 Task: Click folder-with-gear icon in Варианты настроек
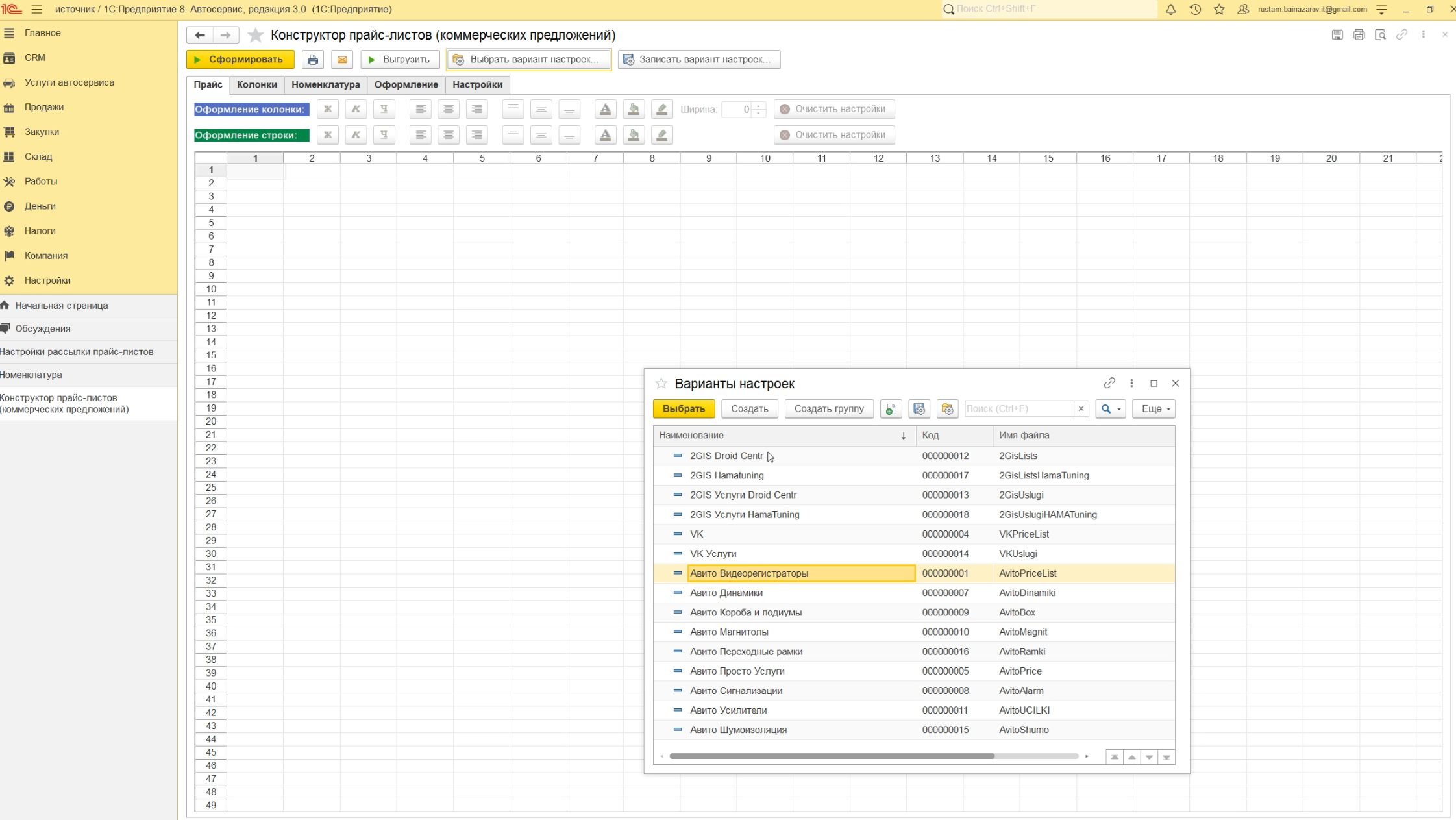click(948, 409)
